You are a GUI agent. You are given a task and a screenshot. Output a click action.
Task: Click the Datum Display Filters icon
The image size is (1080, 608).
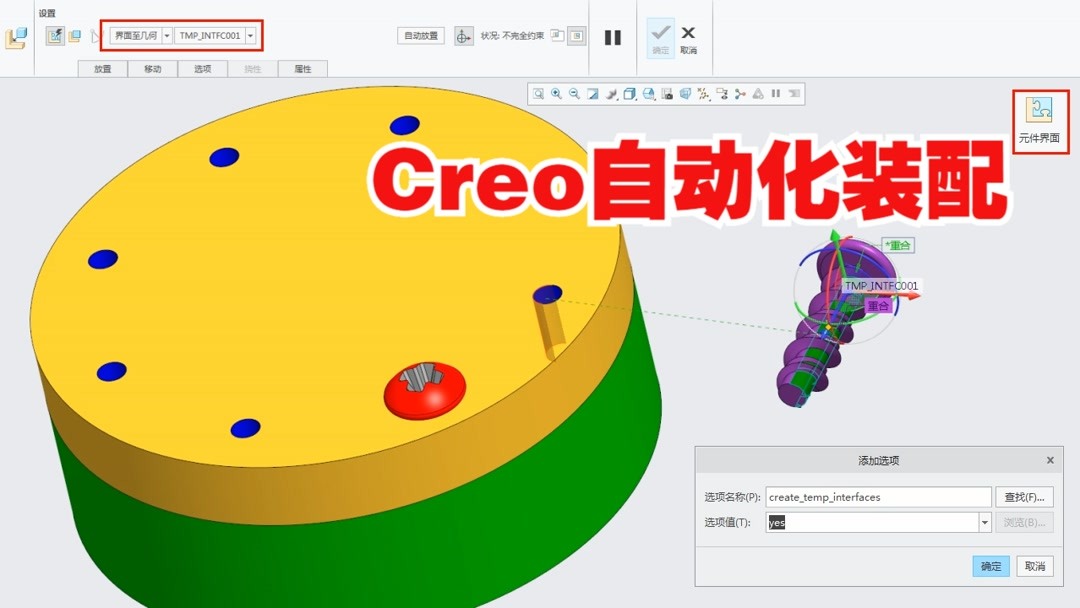(704, 93)
